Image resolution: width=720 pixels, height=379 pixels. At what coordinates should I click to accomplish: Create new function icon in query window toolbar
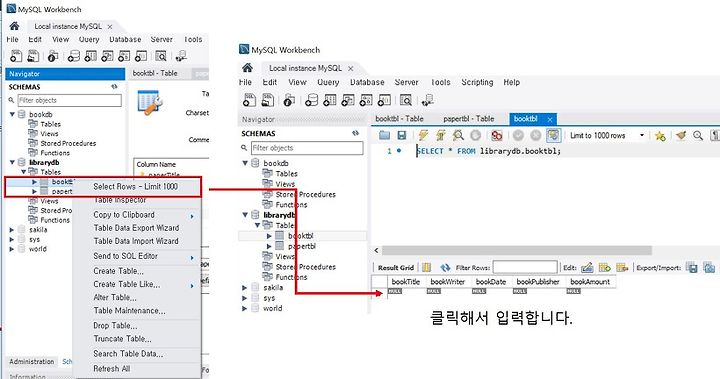pos(384,100)
